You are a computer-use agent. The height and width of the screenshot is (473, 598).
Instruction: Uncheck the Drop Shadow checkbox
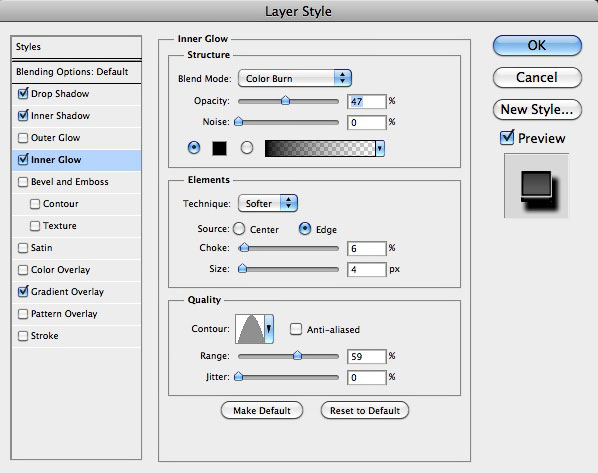[x=23, y=93]
